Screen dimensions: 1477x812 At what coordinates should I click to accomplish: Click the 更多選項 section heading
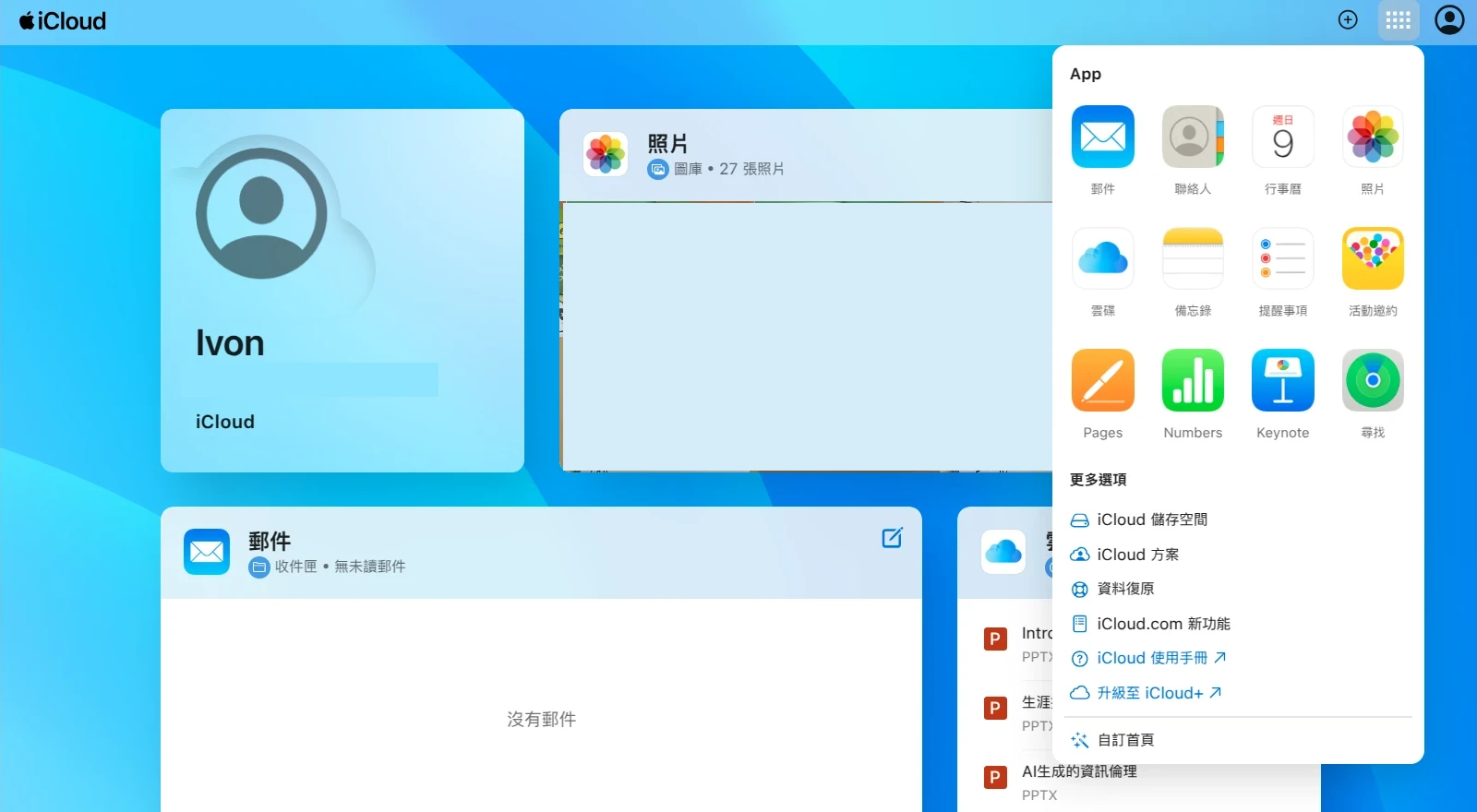coord(1098,480)
